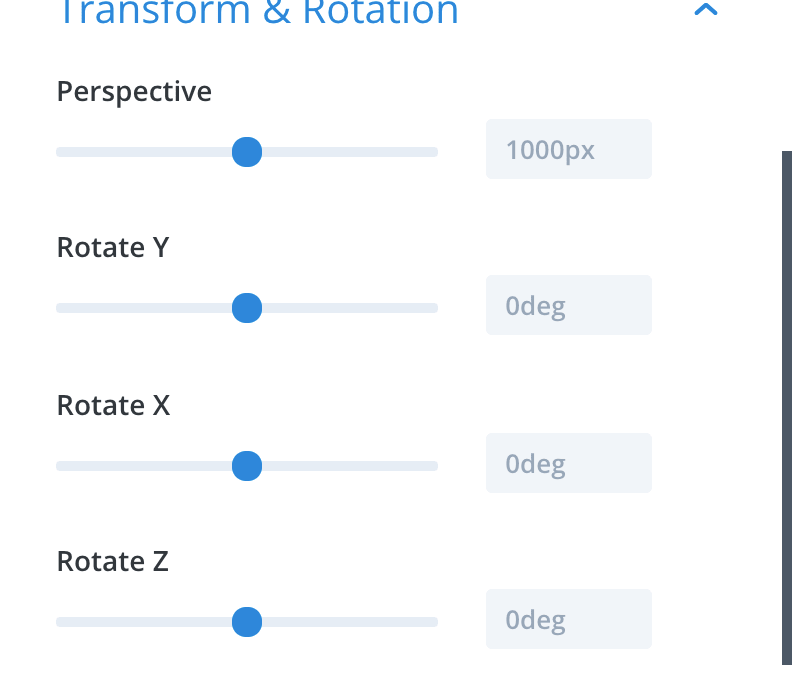This screenshot has width=792, height=675.
Task: Click the Rotate Y track's right end
Action: click(x=432, y=308)
